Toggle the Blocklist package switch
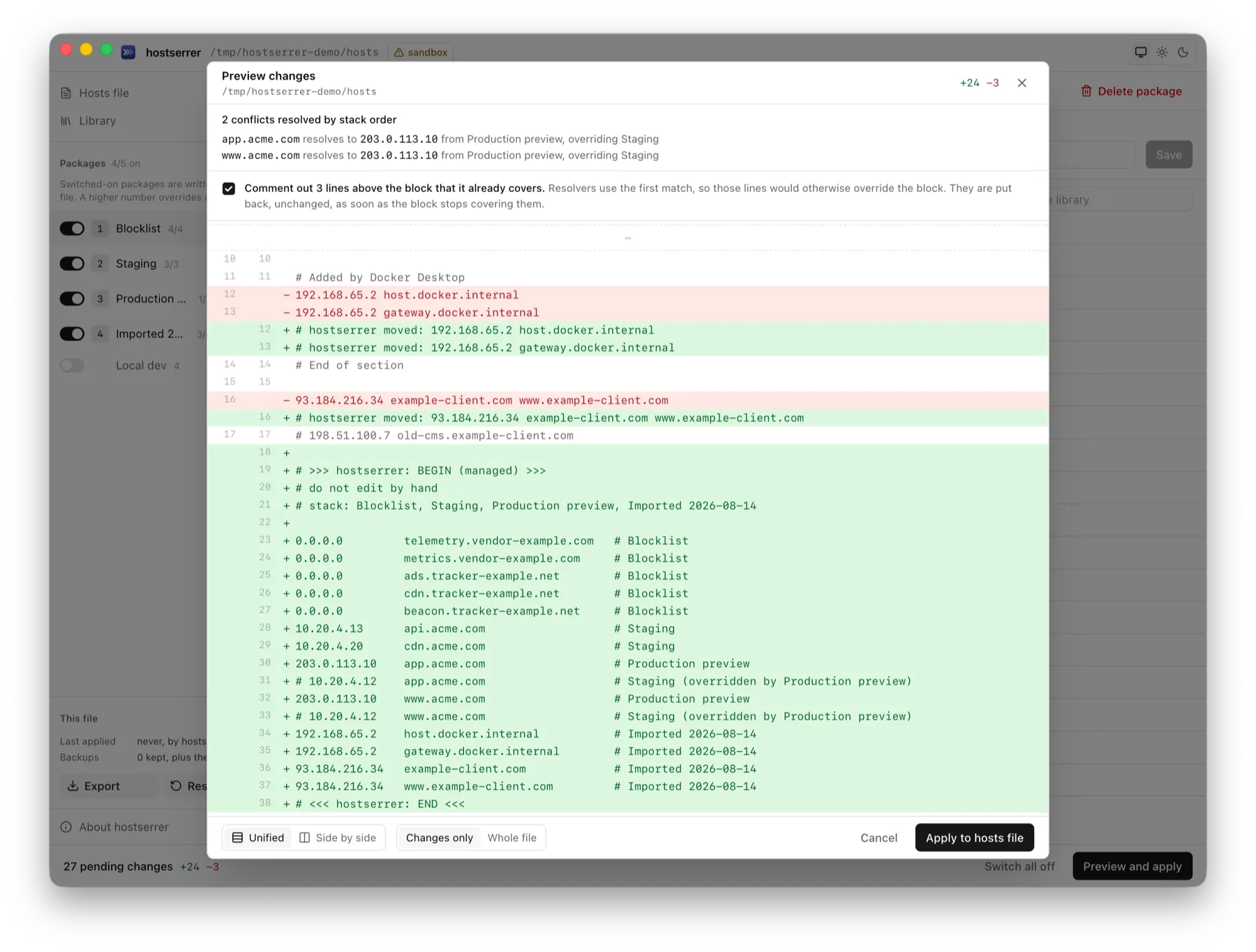 pyautogui.click(x=72, y=229)
